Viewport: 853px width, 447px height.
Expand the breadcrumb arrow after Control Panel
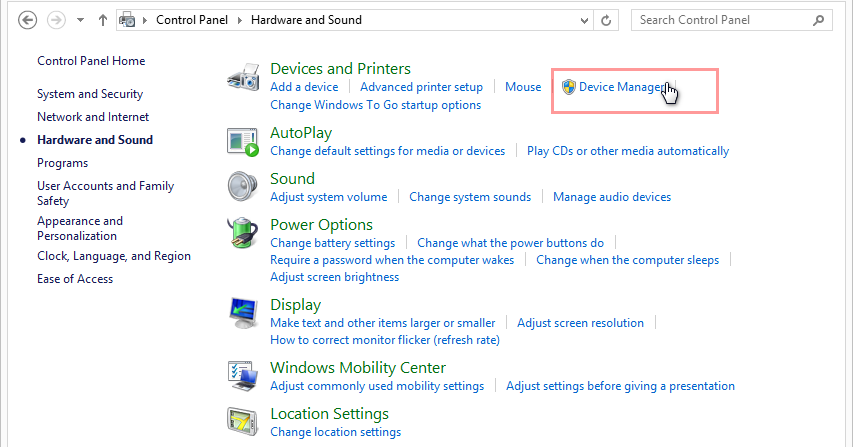pos(240,20)
